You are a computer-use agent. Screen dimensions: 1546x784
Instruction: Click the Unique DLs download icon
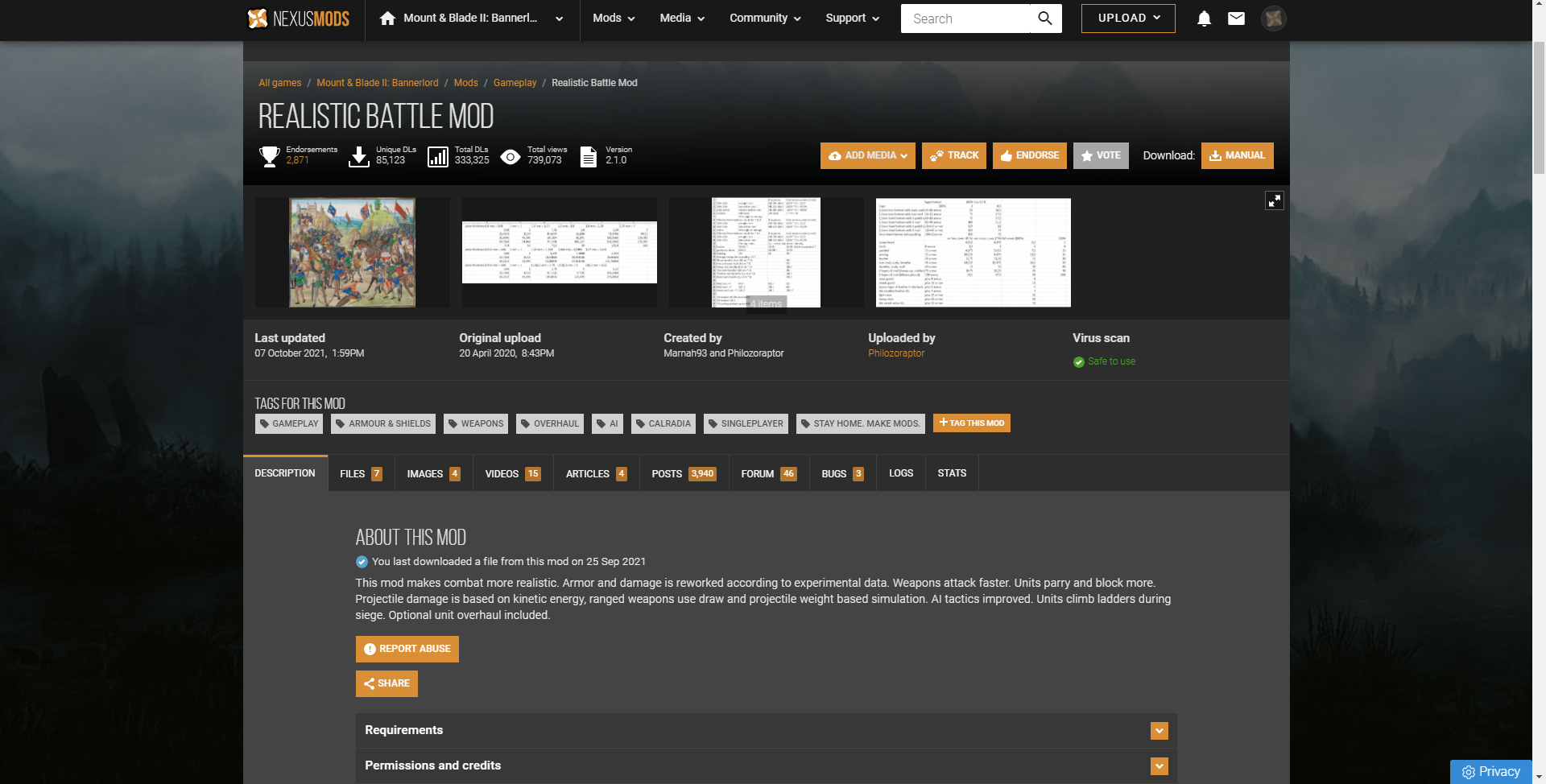point(359,156)
